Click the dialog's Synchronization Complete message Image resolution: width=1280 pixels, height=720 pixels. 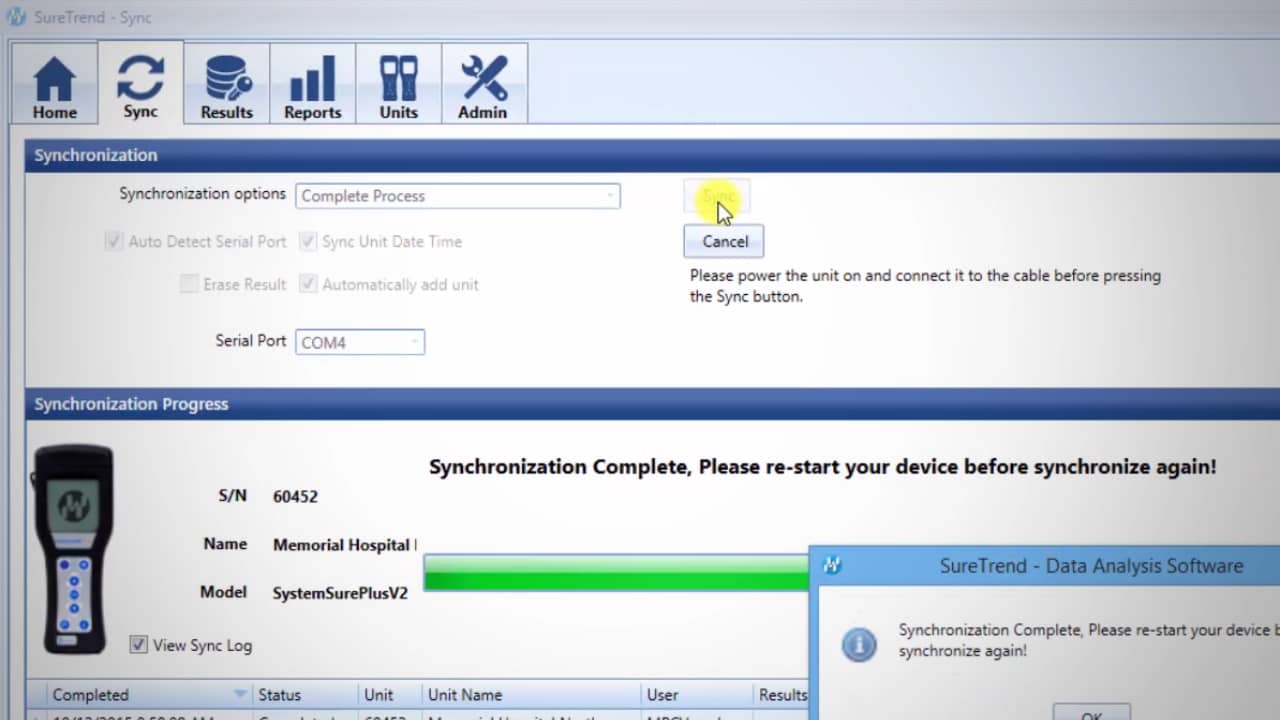click(x=1088, y=640)
